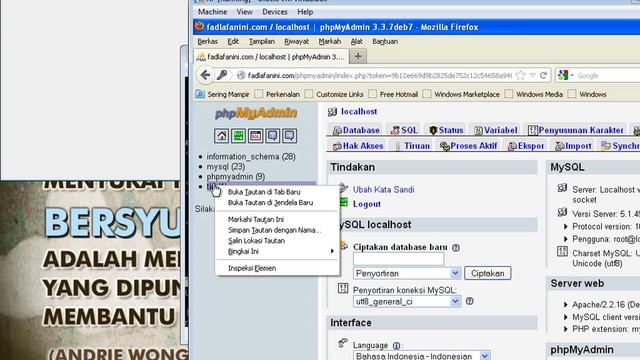Reload page with the refresh icon
The image size is (640, 360).
543,75
